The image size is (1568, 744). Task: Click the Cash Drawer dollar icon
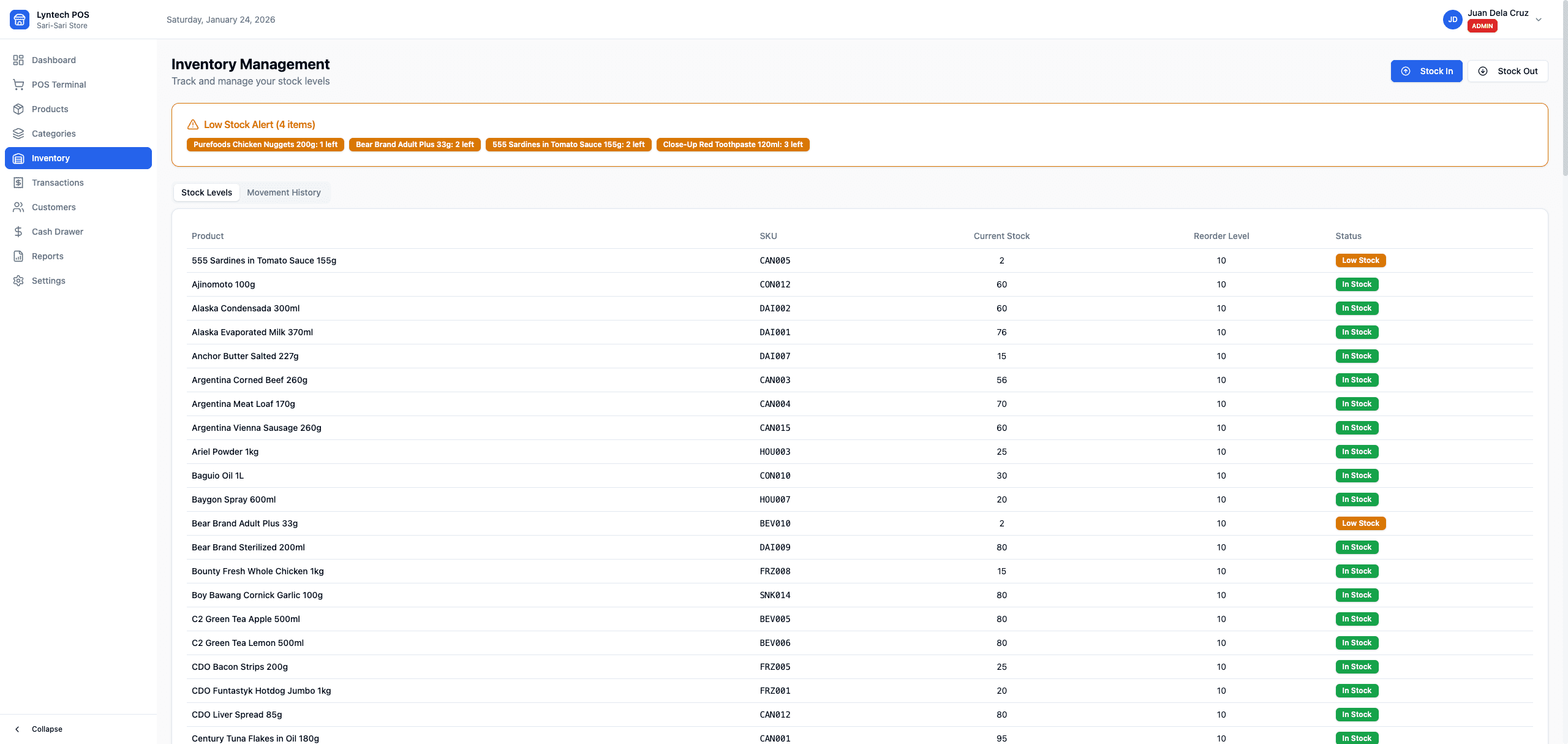[18, 232]
